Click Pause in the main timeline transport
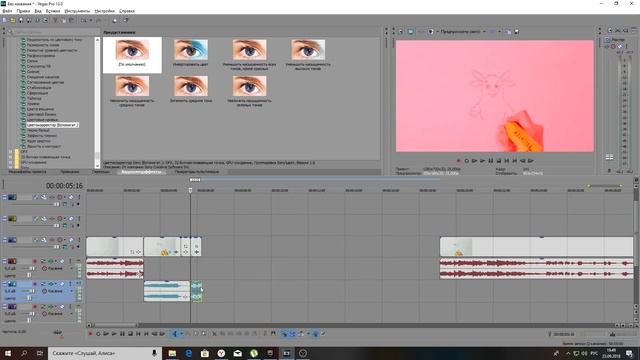Screen dimensions: 640x360 pyautogui.click(x=122, y=334)
